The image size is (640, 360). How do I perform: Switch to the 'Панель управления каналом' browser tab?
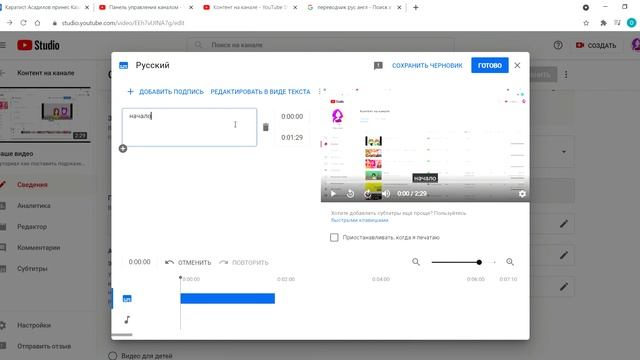[145, 7]
